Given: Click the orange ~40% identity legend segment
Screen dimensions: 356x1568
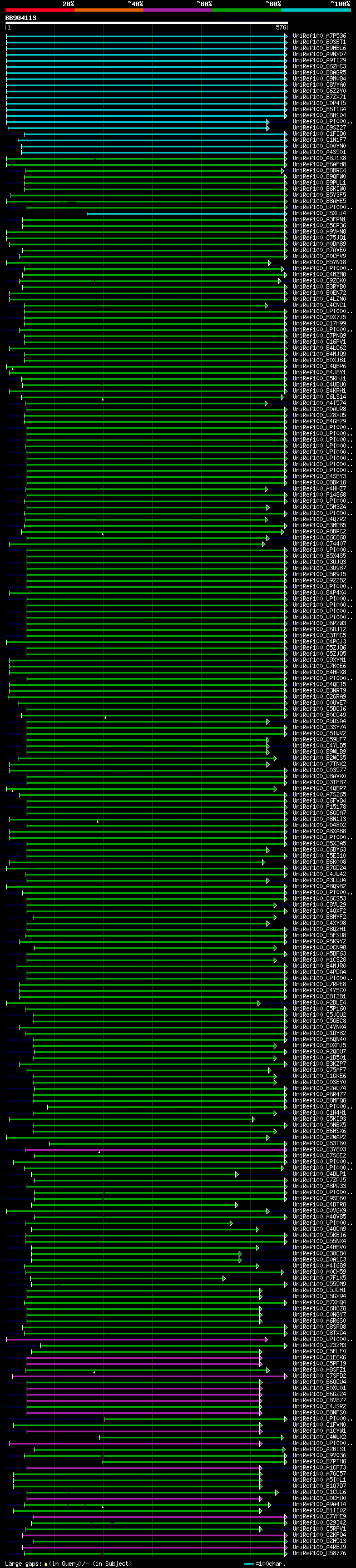Looking at the screenshot, I should click(x=109, y=10).
